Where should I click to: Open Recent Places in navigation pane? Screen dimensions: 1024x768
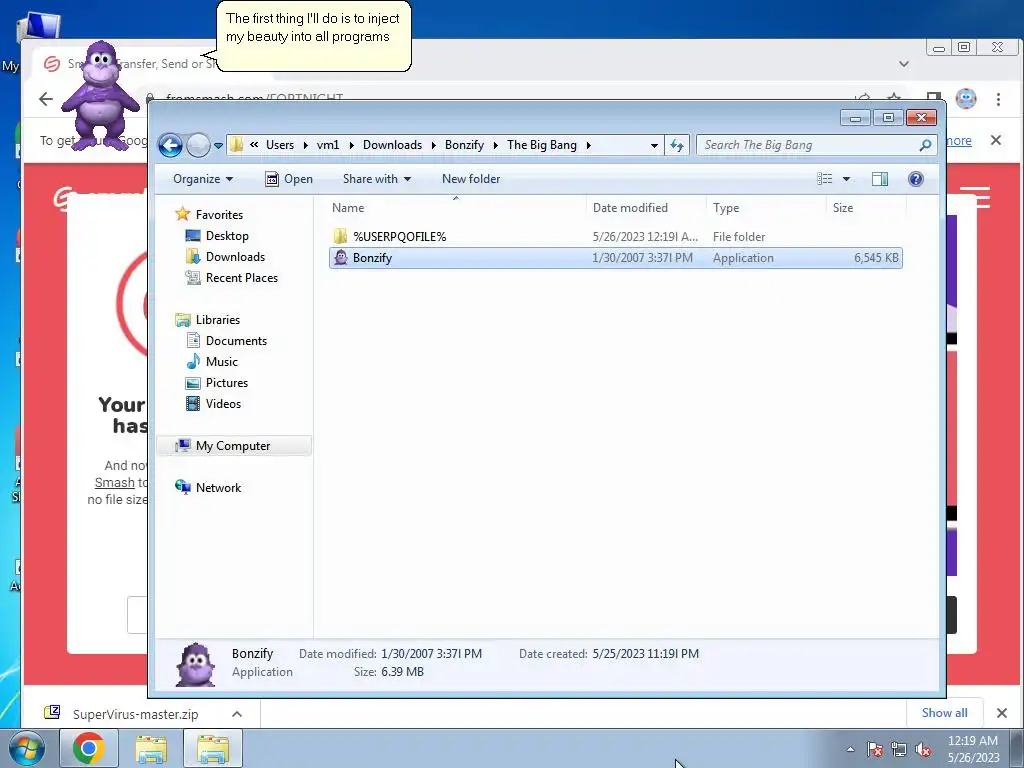click(x=241, y=278)
